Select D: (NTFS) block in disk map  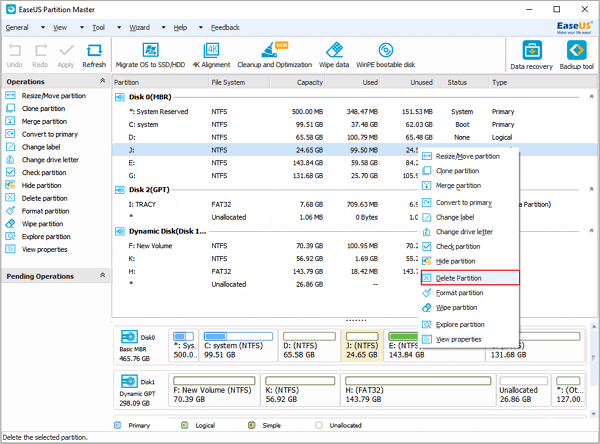click(309, 346)
